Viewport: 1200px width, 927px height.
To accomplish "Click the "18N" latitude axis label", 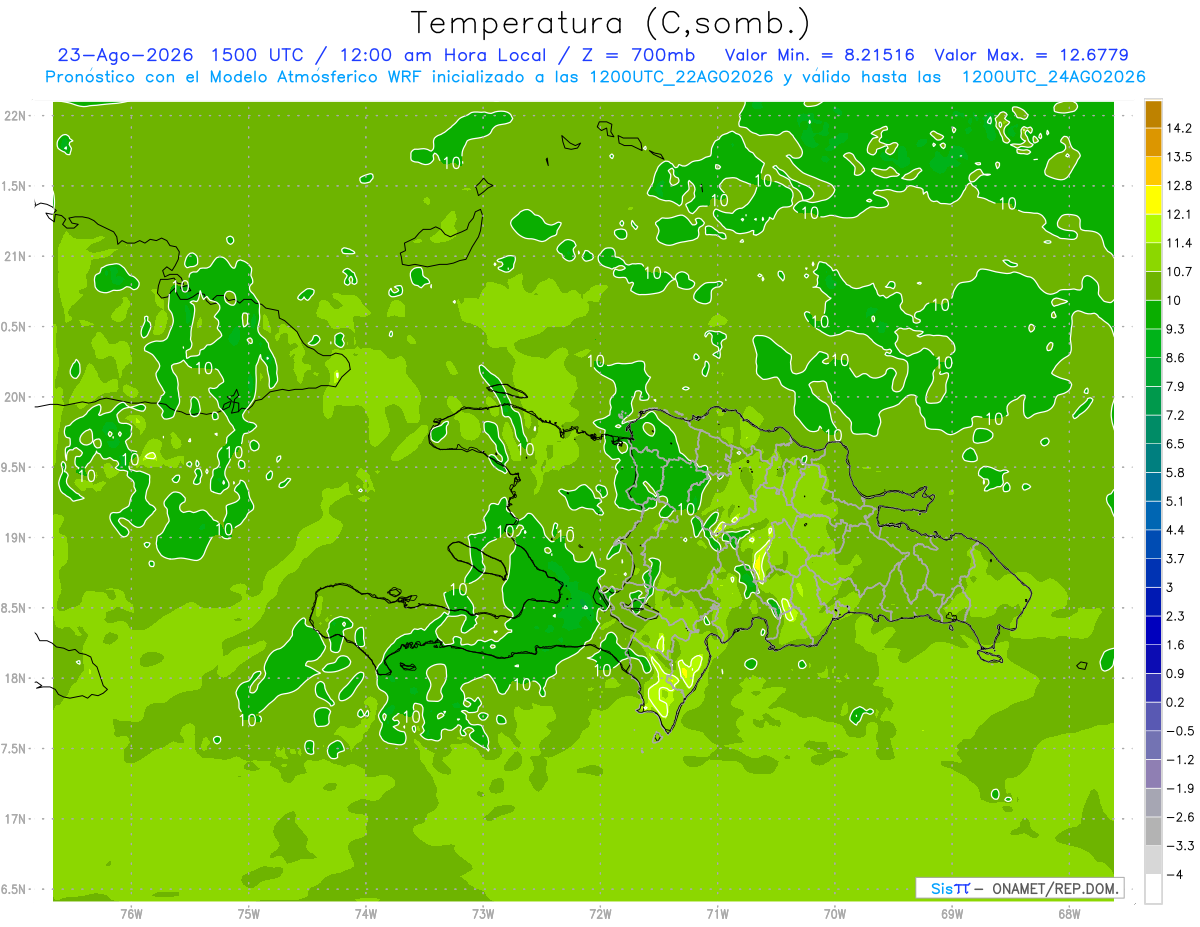I will [16, 678].
